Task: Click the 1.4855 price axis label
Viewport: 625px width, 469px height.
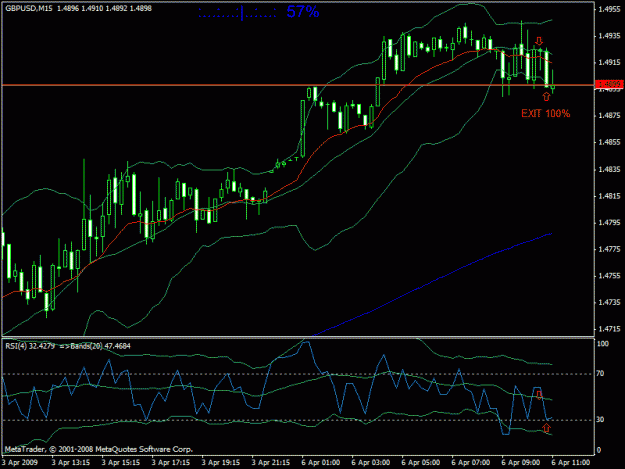Action: point(609,142)
